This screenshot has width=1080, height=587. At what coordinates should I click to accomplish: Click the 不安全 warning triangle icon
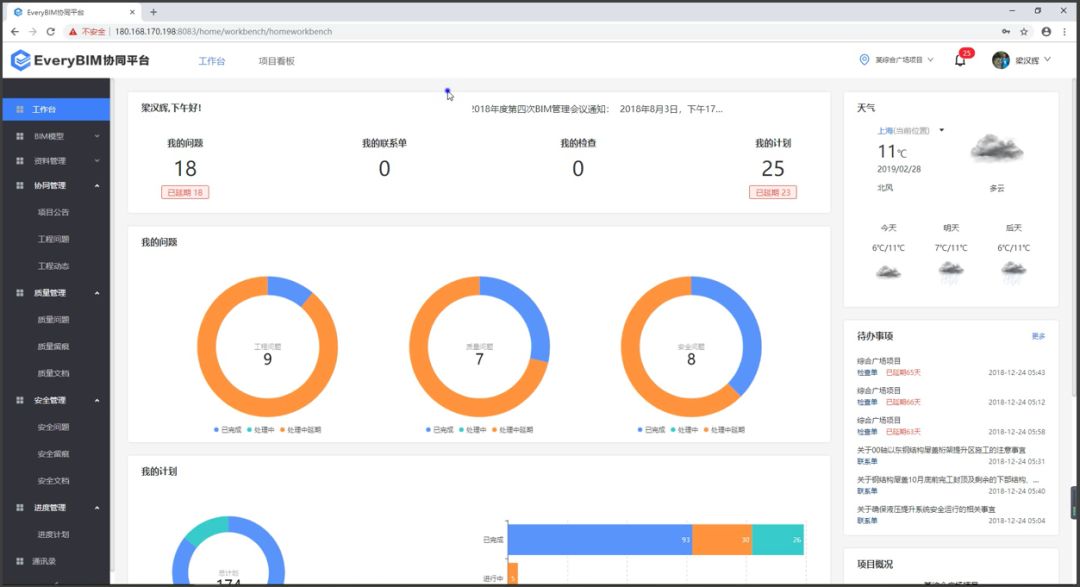point(72,32)
